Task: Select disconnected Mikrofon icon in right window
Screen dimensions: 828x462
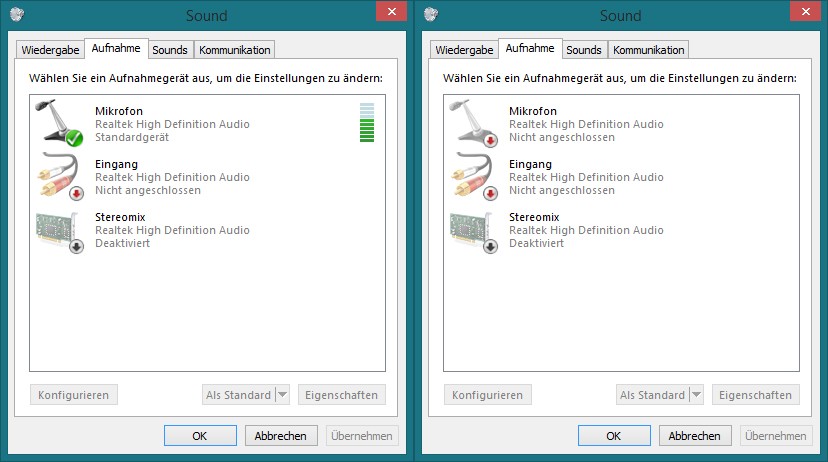Action: click(x=473, y=122)
